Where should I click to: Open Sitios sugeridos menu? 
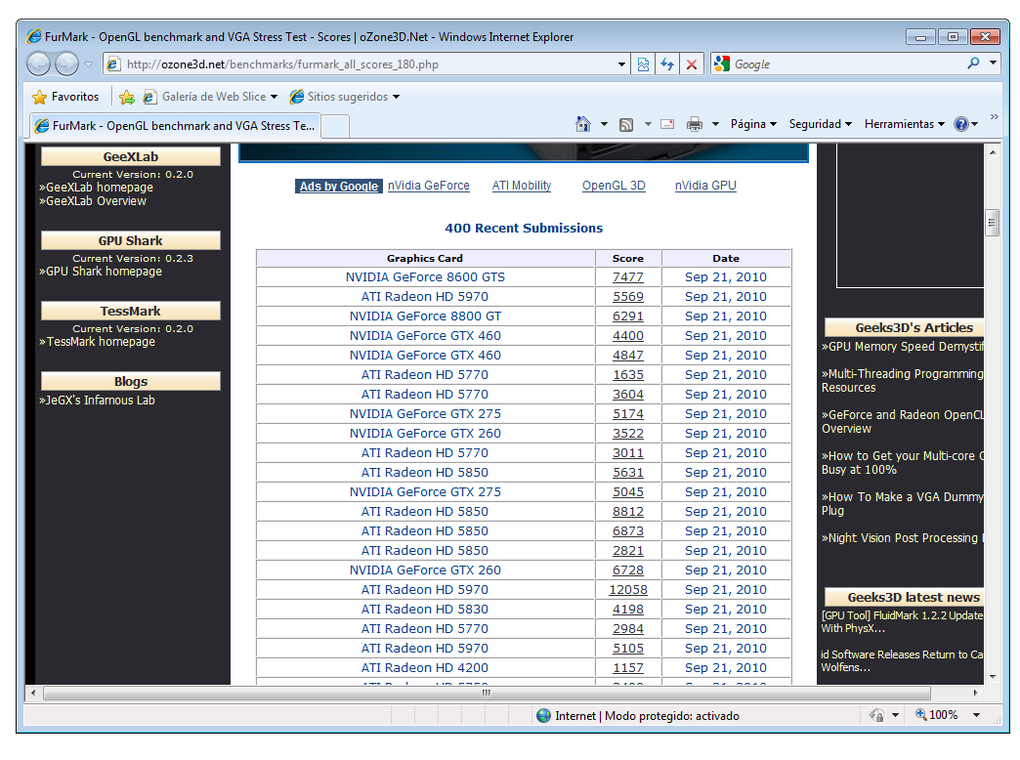point(345,97)
